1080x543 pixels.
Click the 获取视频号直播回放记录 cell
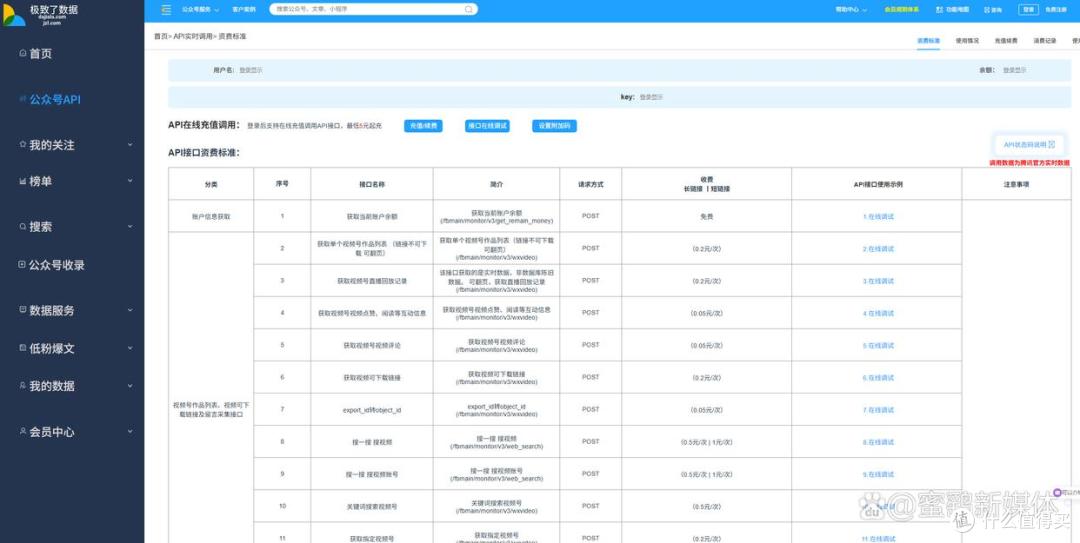click(x=372, y=281)
